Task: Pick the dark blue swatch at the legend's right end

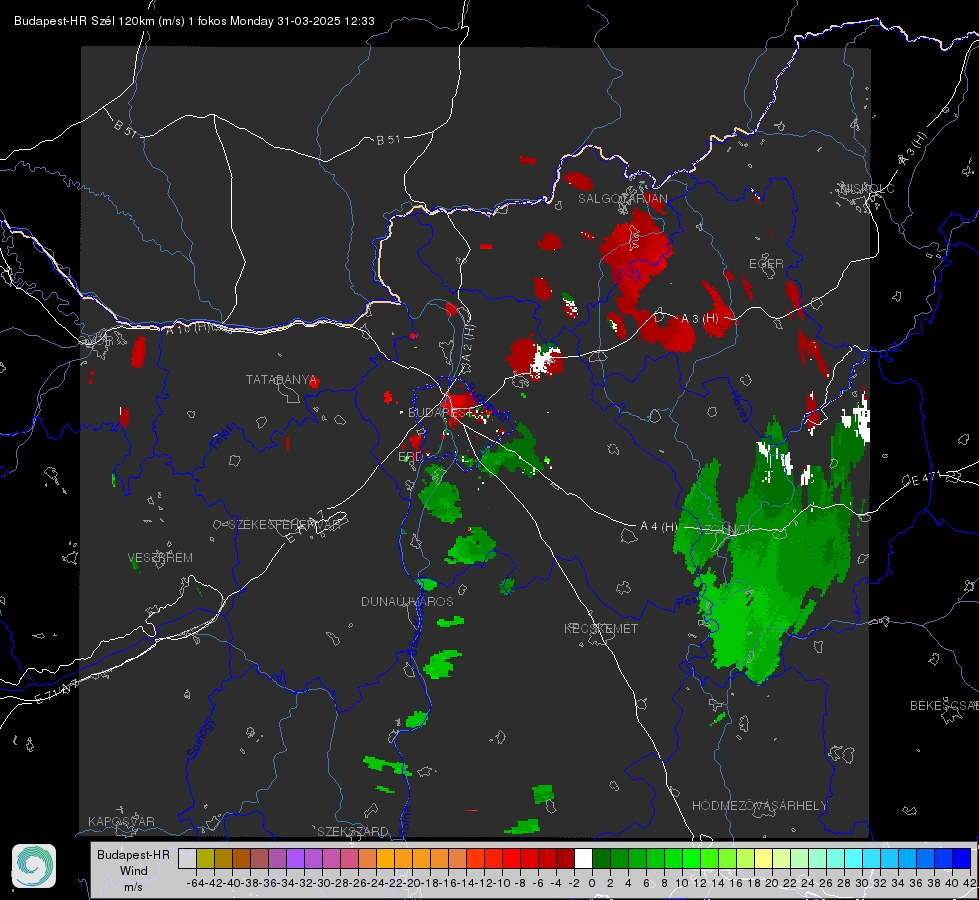Action: [x=962, y=859]
